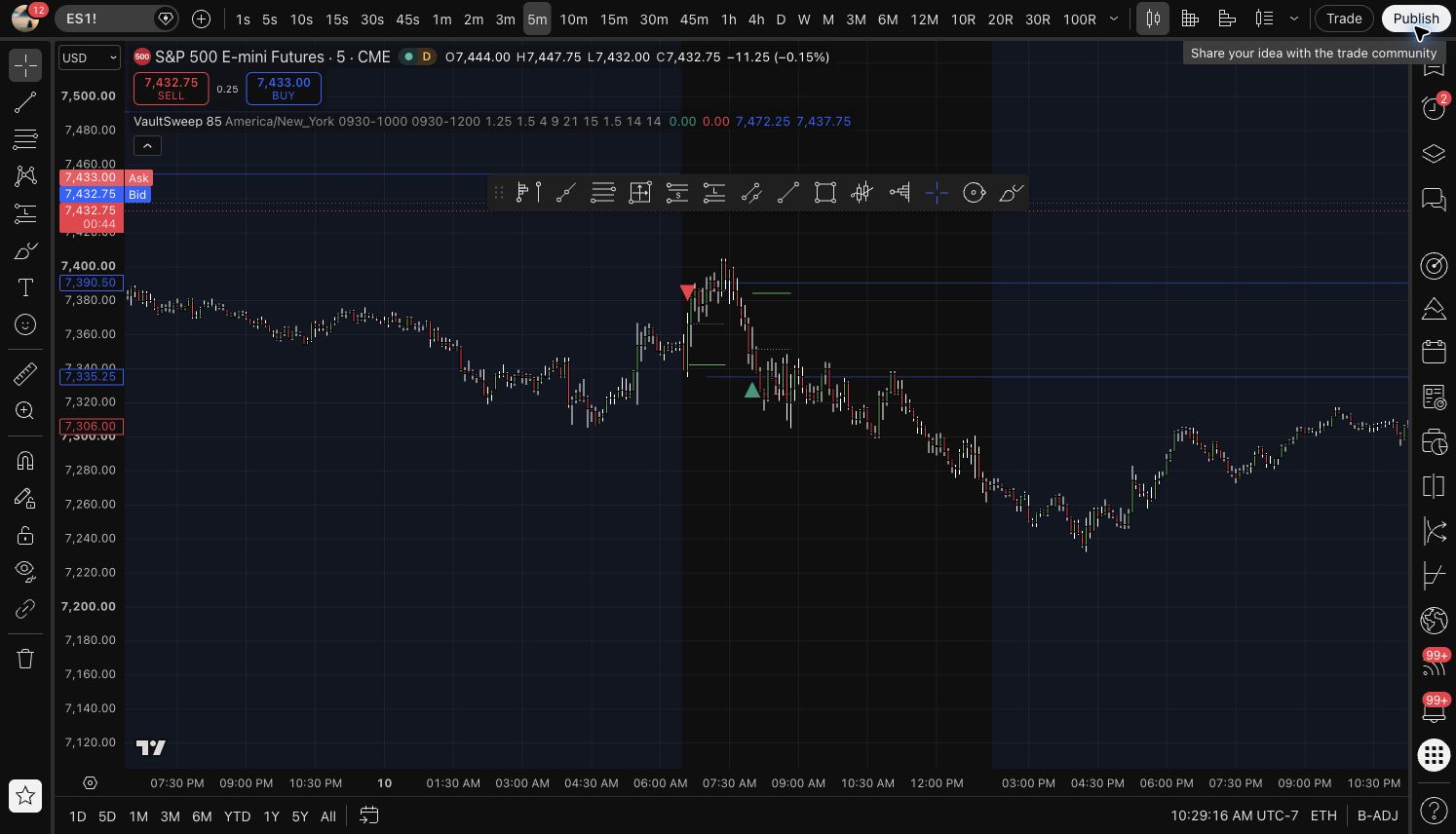Viewport: 1456px width, 834px height.
Task: Open go to date calendar
Action: pyautogui.click(x=368, y=815)
